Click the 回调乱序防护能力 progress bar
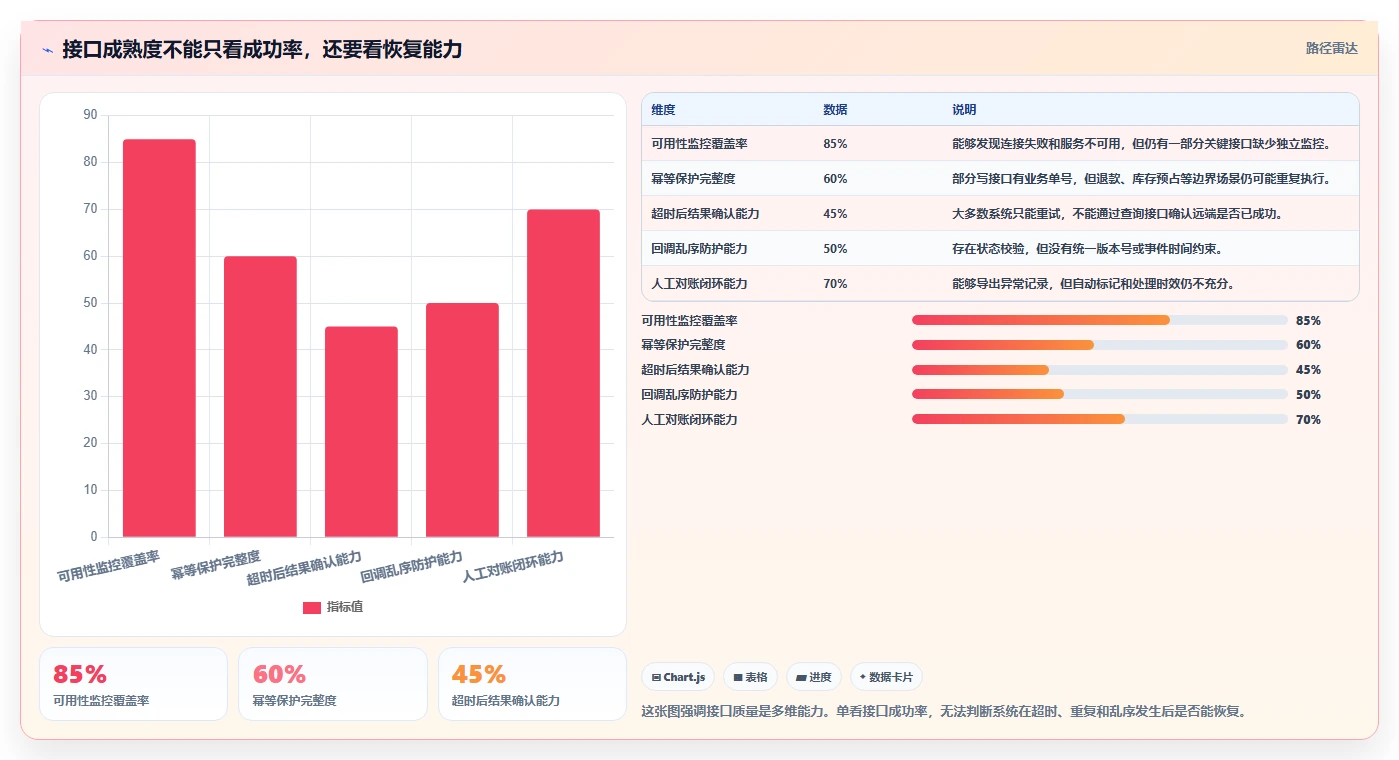1399x760 pixels. (1100, 394)
